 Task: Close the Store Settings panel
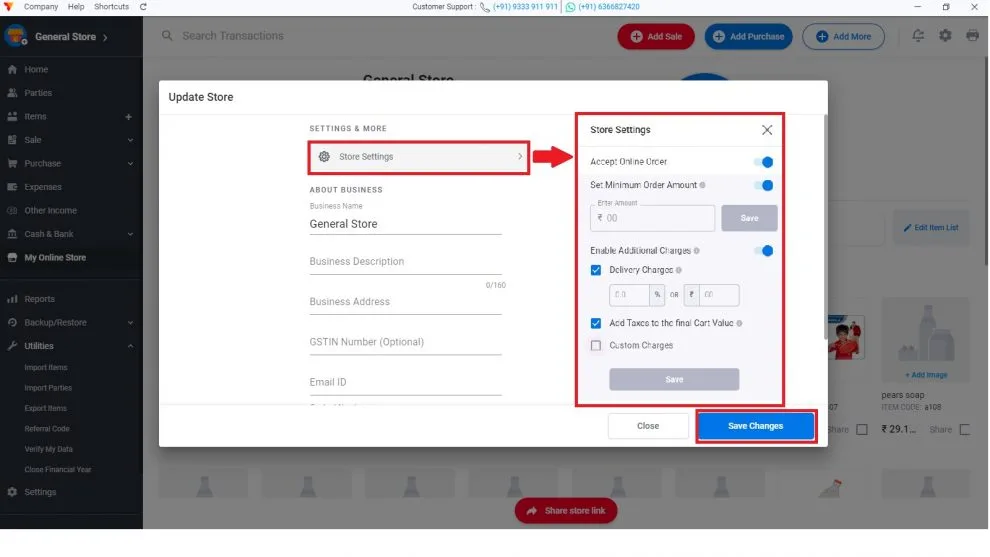(767, 130)
